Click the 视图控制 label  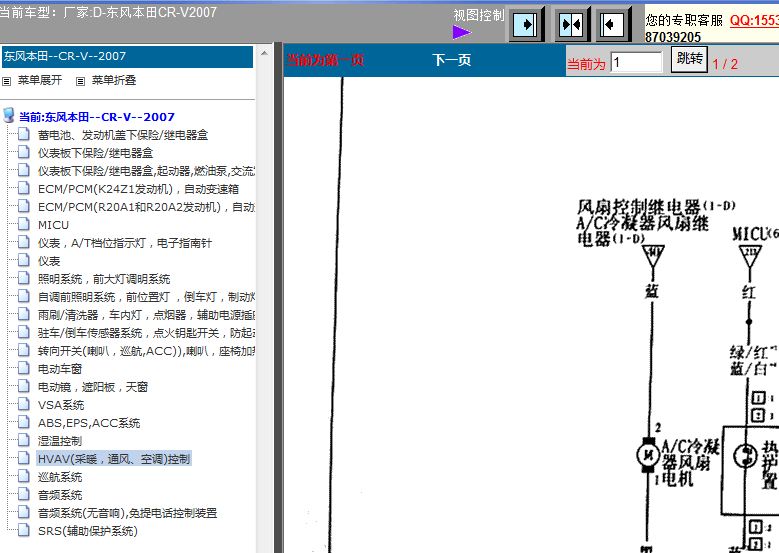[478, 15]
